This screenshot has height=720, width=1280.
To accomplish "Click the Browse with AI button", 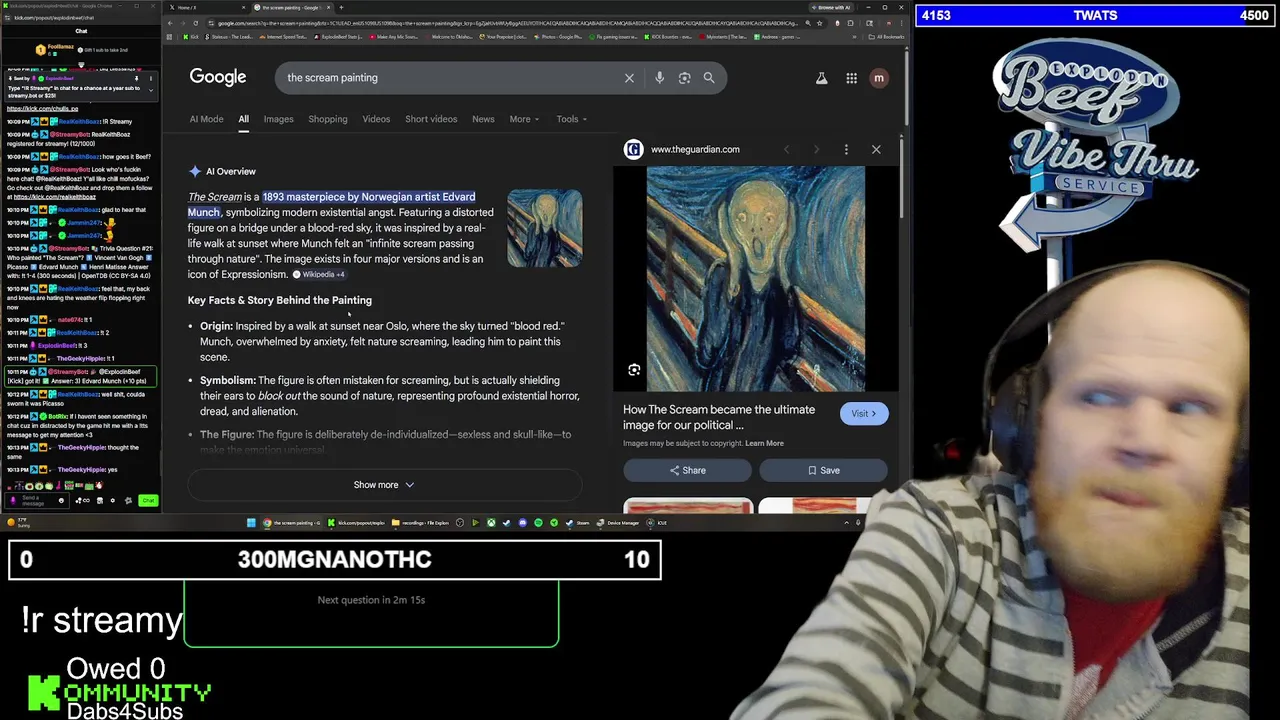I will [833, 8].
